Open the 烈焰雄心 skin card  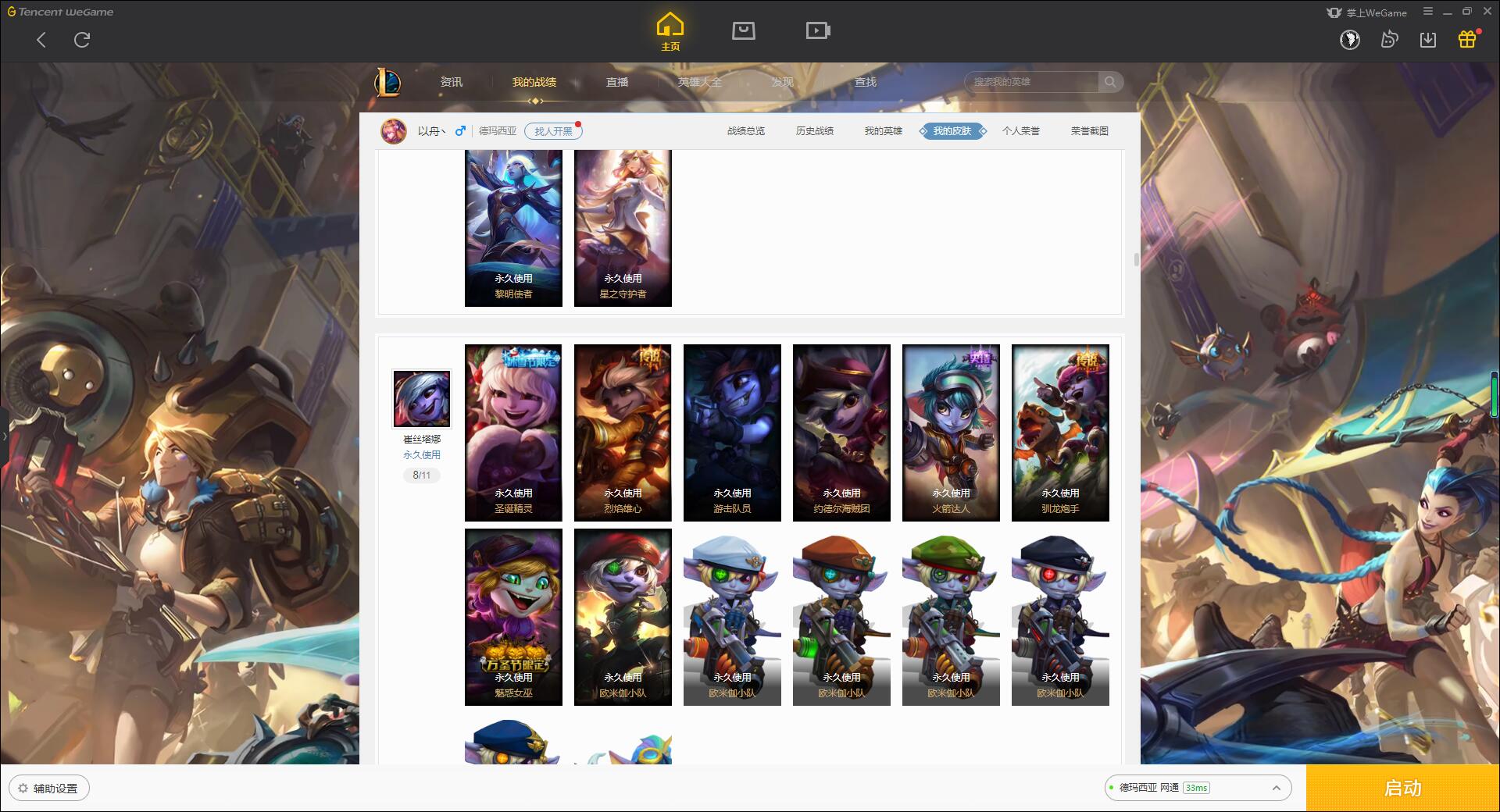tap(623, 433)
